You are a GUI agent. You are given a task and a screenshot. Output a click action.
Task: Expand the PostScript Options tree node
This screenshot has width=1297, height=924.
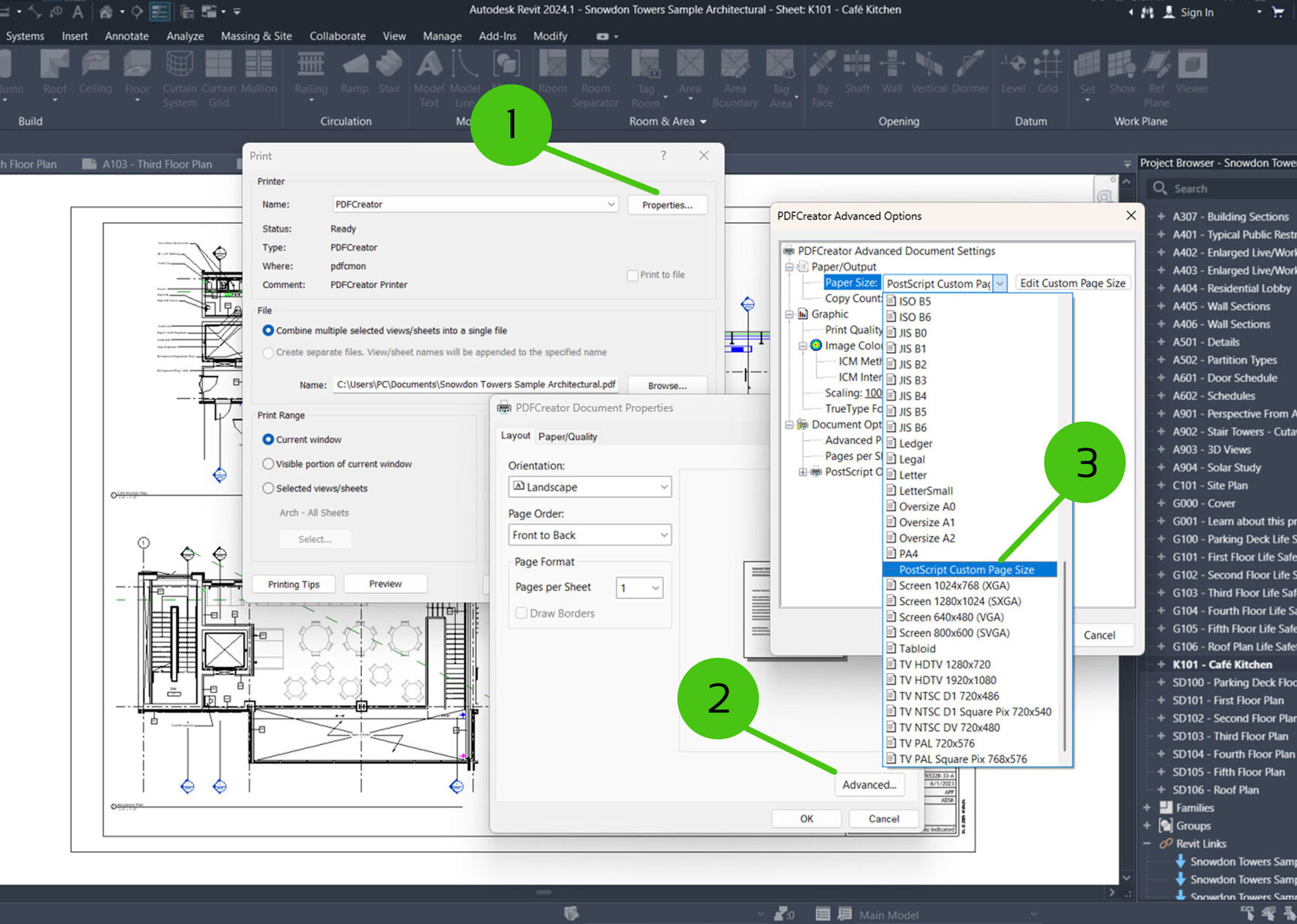point(803,472)
